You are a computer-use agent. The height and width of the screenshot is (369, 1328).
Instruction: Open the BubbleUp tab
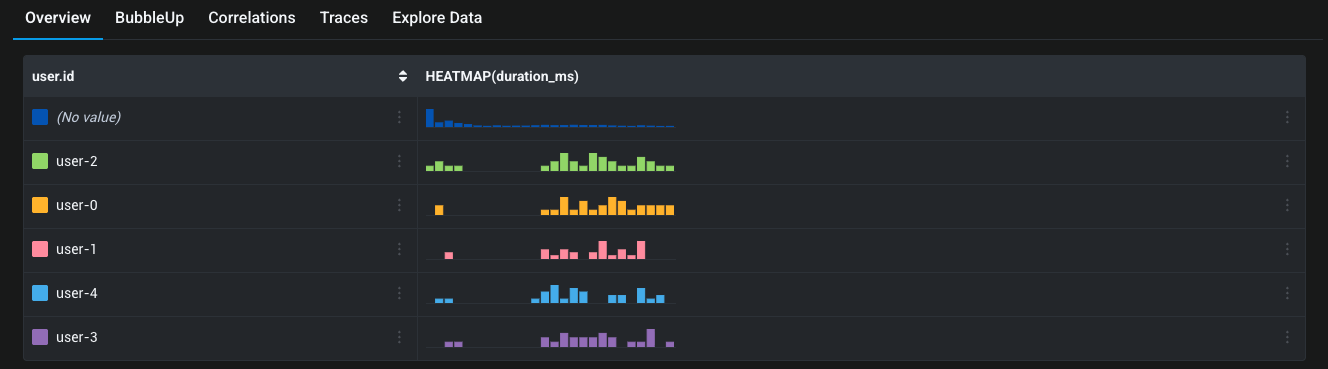tap(150, 18)
